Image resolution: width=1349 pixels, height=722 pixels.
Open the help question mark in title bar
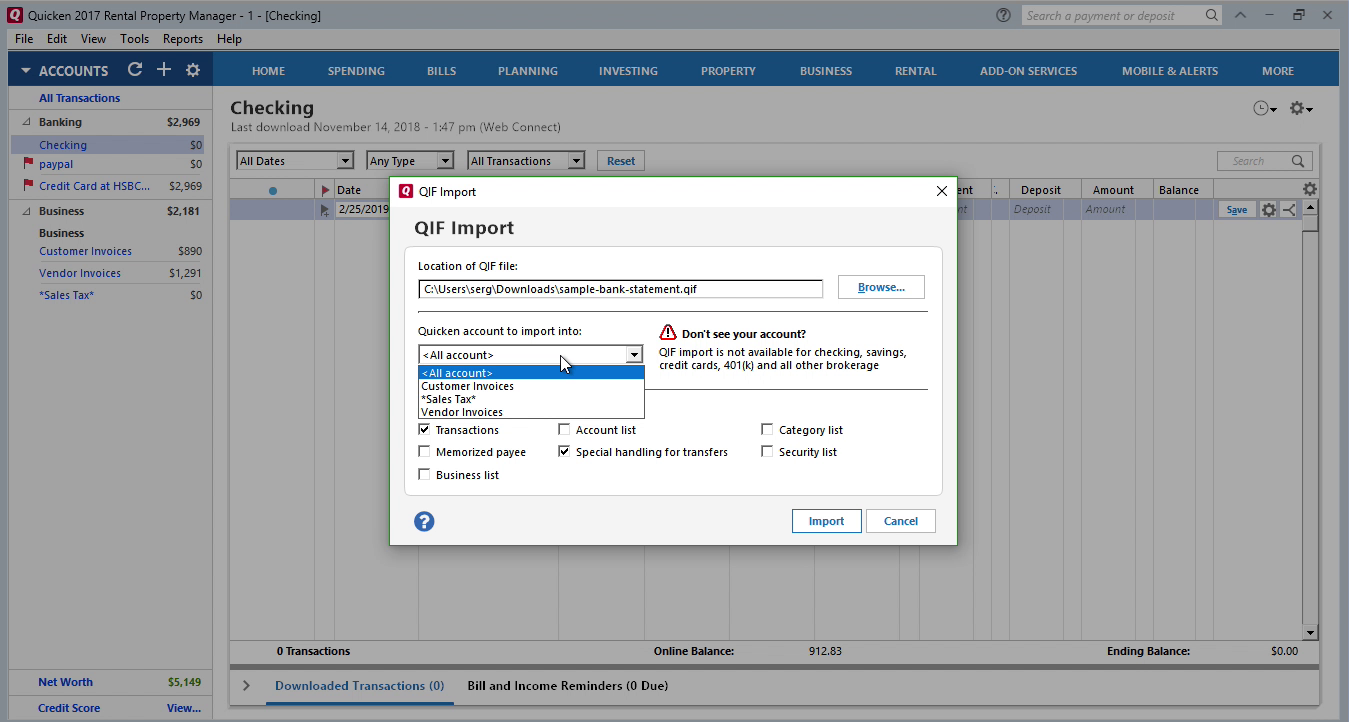(1003, 15)
